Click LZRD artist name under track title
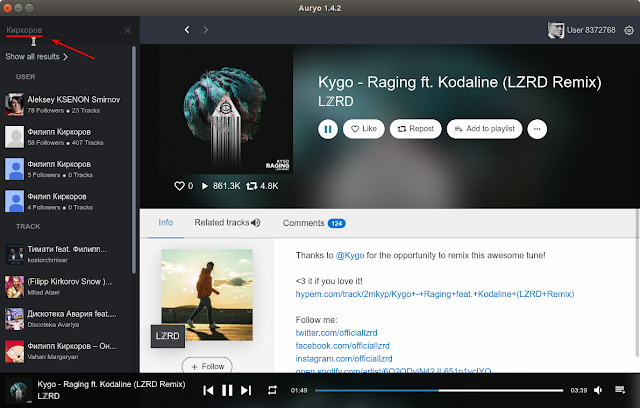This screenshot has height=408, width=640. 336,101
